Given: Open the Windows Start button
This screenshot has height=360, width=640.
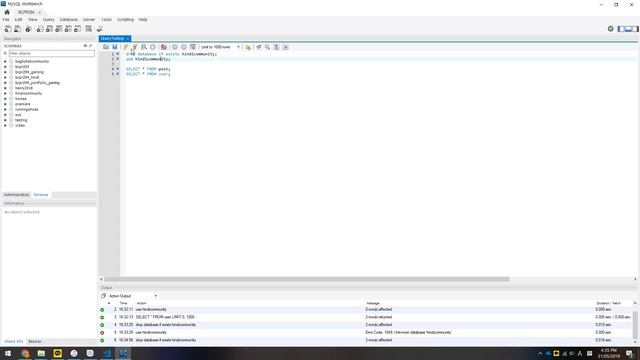Looking at the screenshot, I should [8, 353].
